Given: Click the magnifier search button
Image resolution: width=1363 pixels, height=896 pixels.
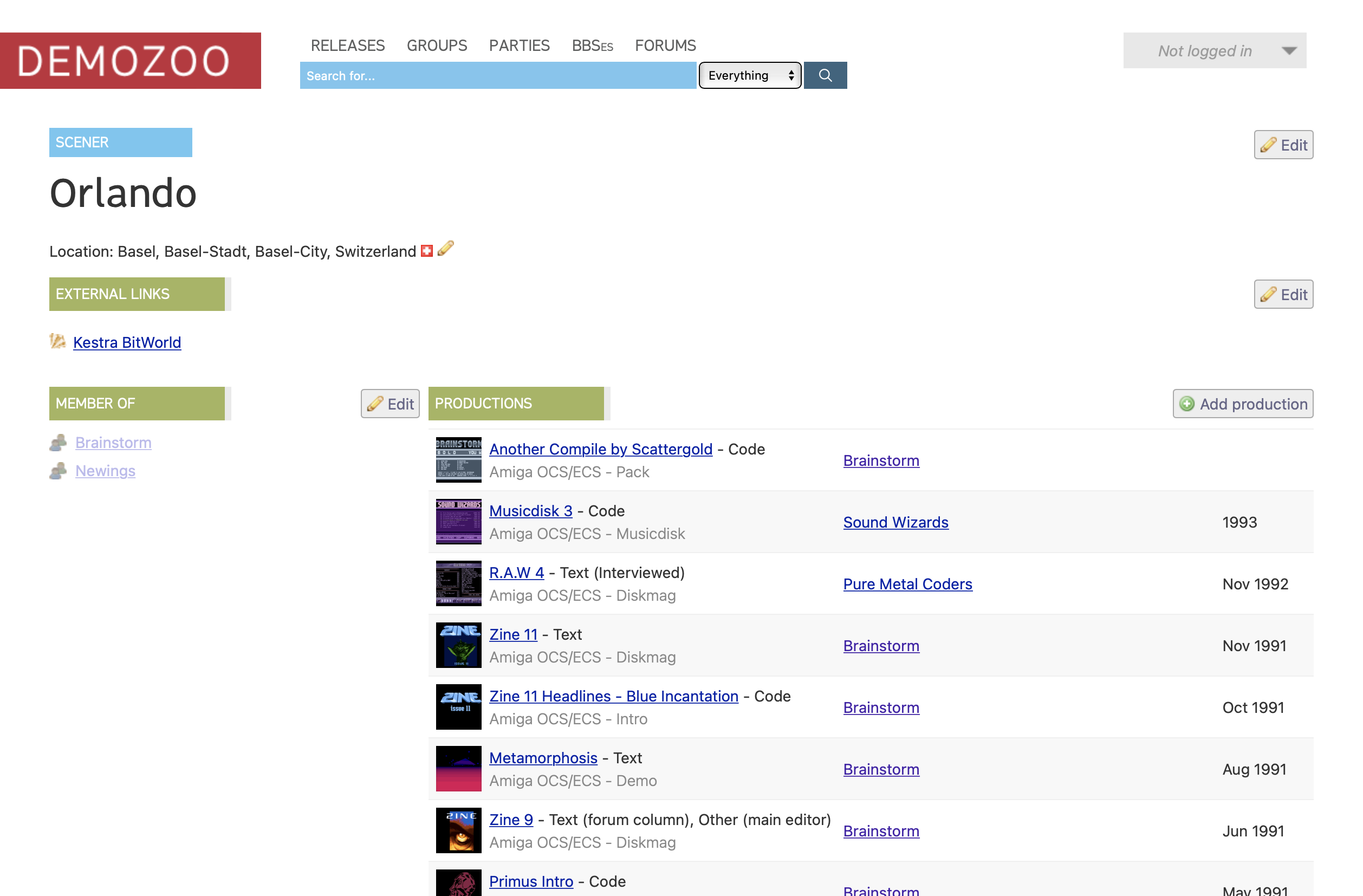Looking at the screenshot, I should [825, 75].
